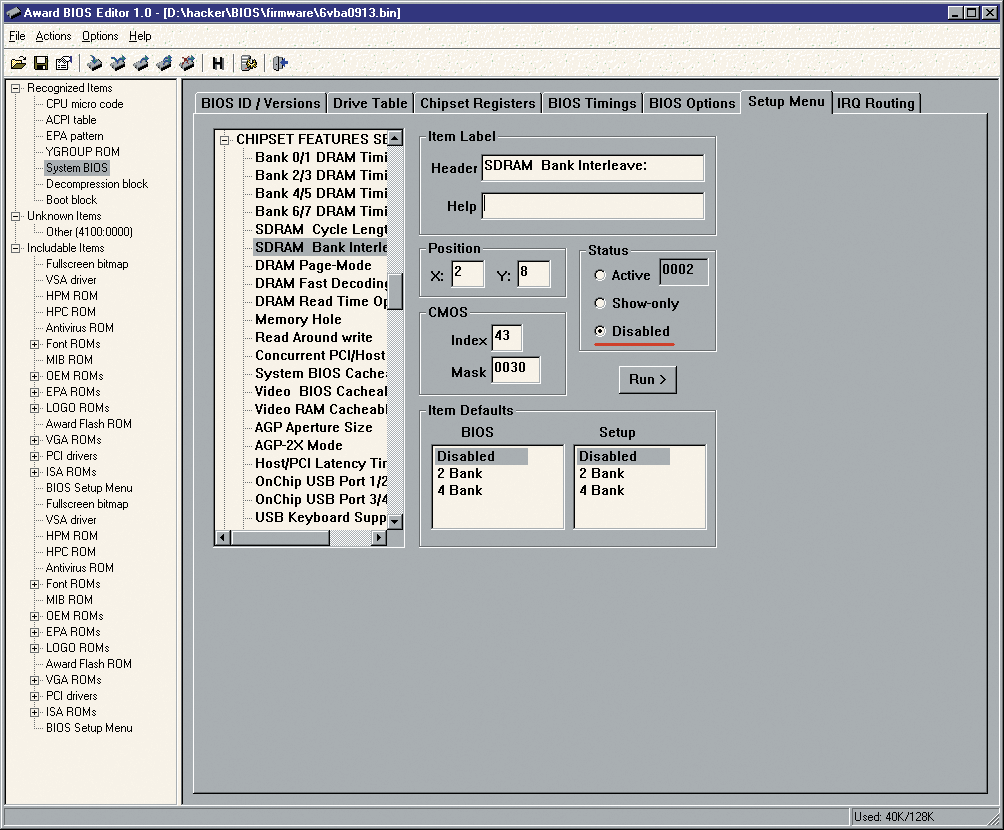The width and height of the screenshot is (1004, 830).
Task: Open the Options menu
Action: coord(100,36)
